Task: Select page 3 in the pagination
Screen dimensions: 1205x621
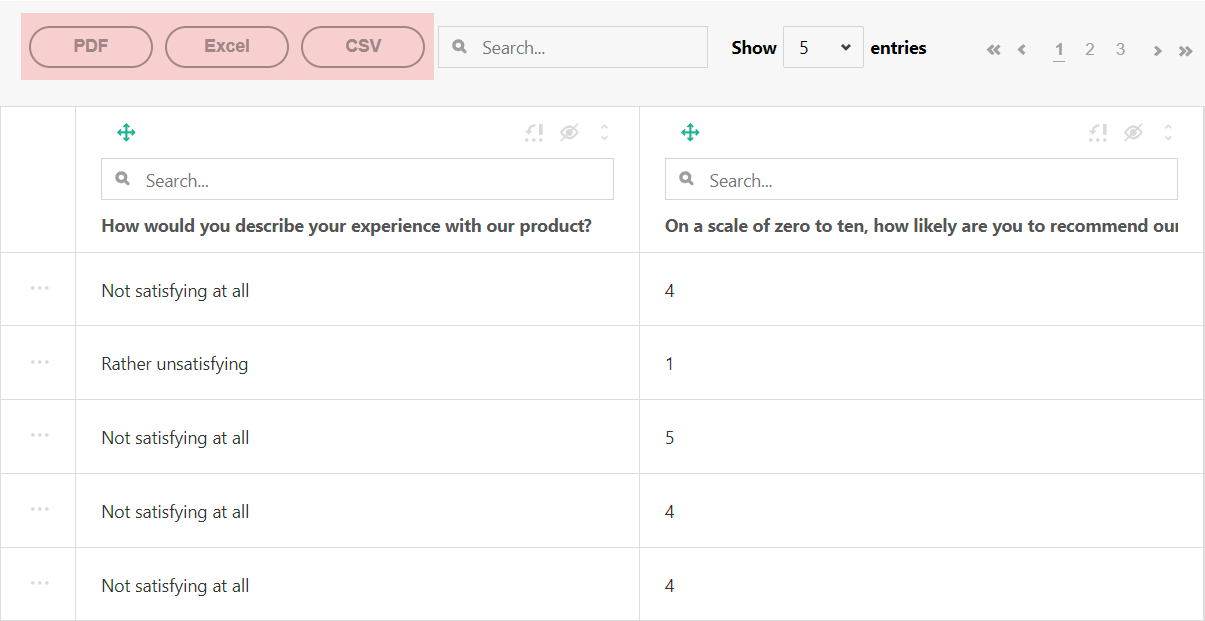Action: (1121, 49)
